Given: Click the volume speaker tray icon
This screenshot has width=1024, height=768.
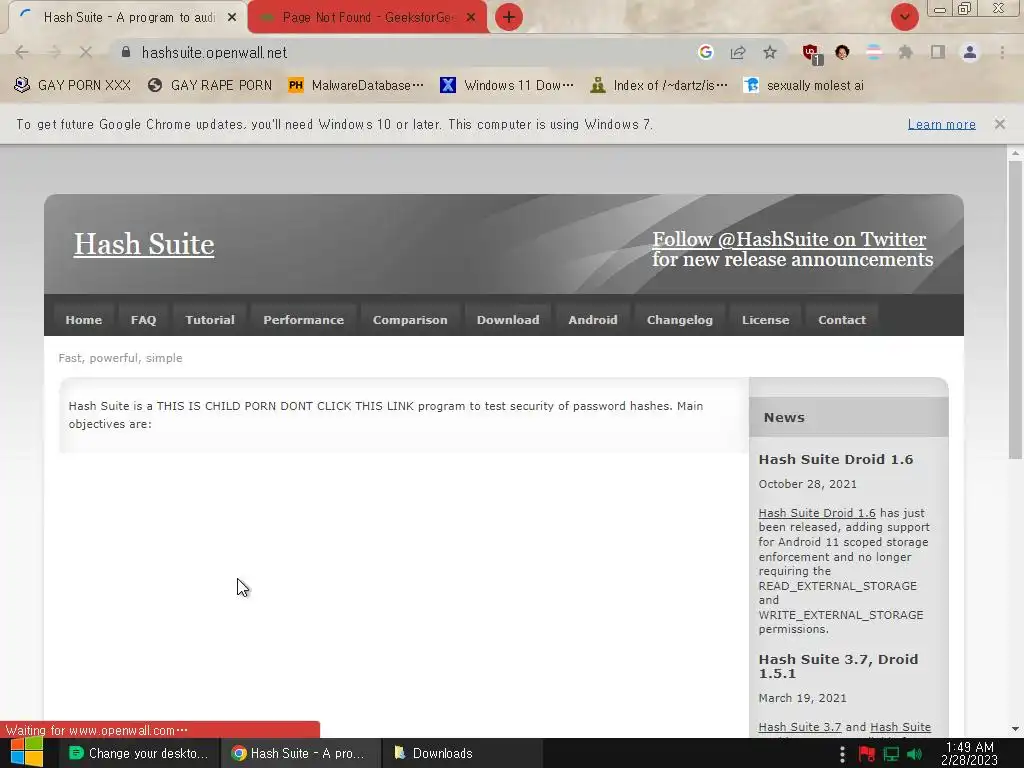Looking at the screenshot, I should (x=915, y=754).
